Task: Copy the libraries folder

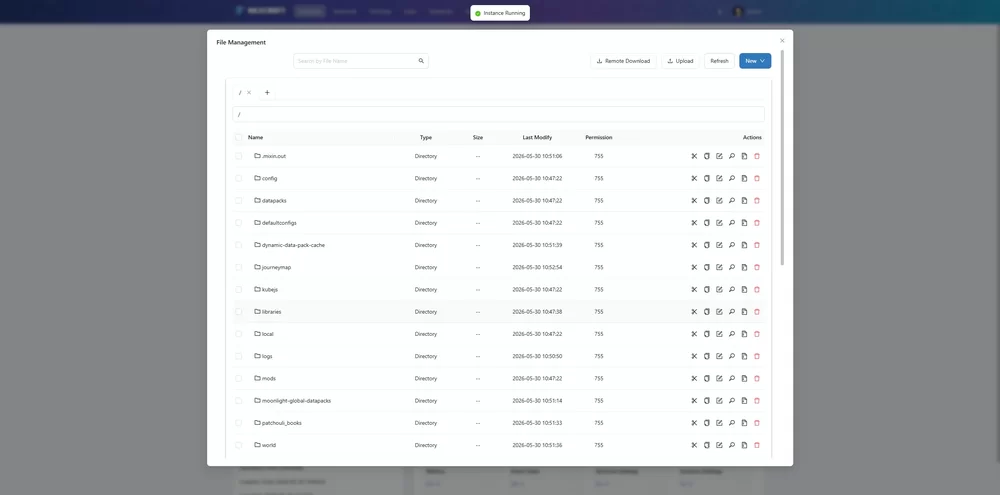Action: tap(707, 312)
